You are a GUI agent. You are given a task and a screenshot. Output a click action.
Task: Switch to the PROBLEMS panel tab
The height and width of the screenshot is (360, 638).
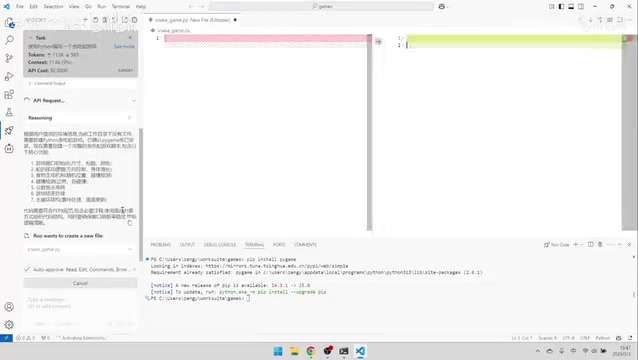[x=161, y=244]
